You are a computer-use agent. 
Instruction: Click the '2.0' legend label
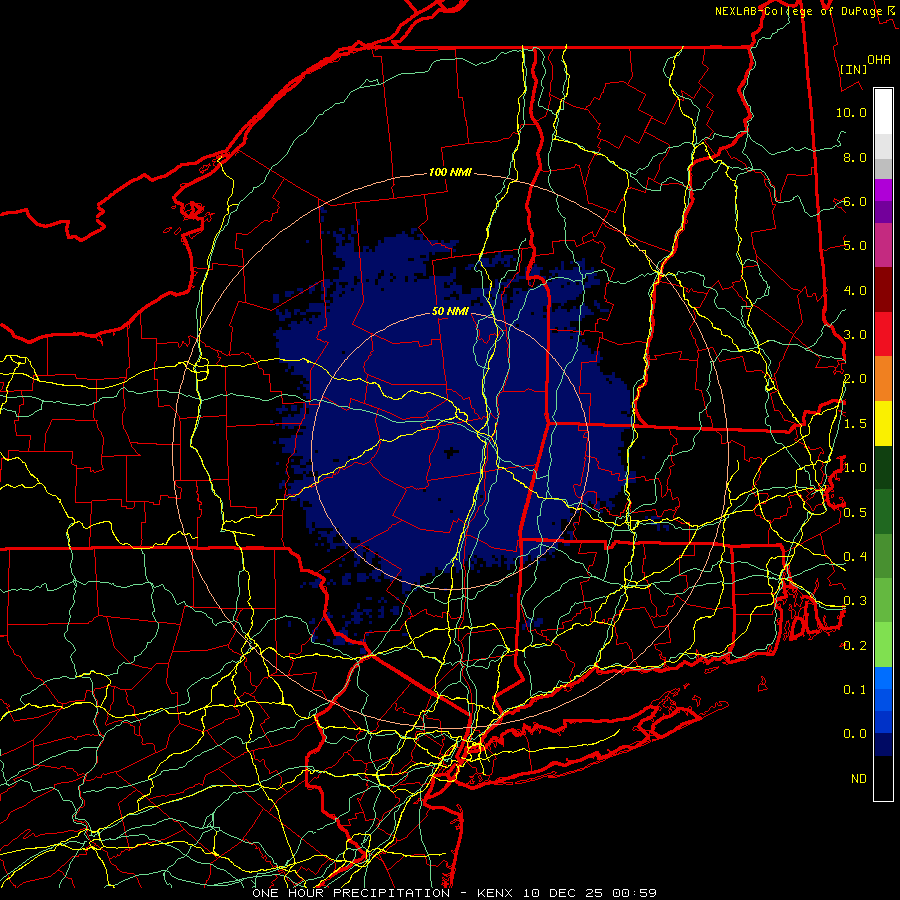pos(855,379)
